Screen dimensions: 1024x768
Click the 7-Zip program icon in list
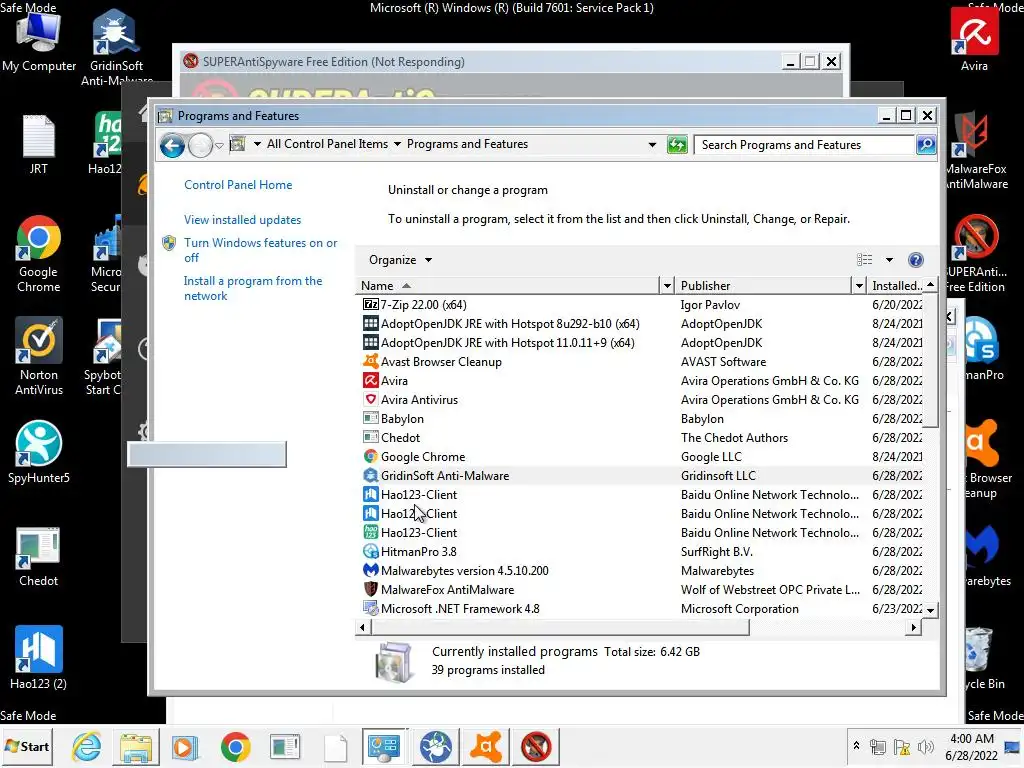point(370,304)
